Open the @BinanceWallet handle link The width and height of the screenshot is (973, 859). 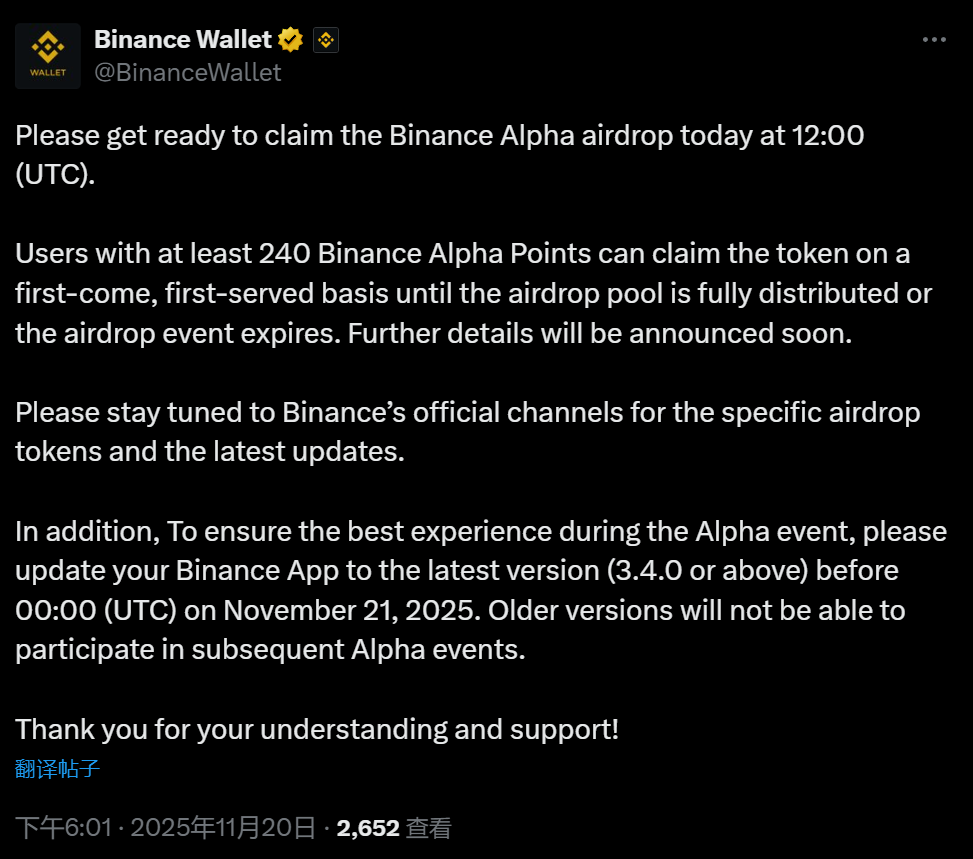(187, 73)
